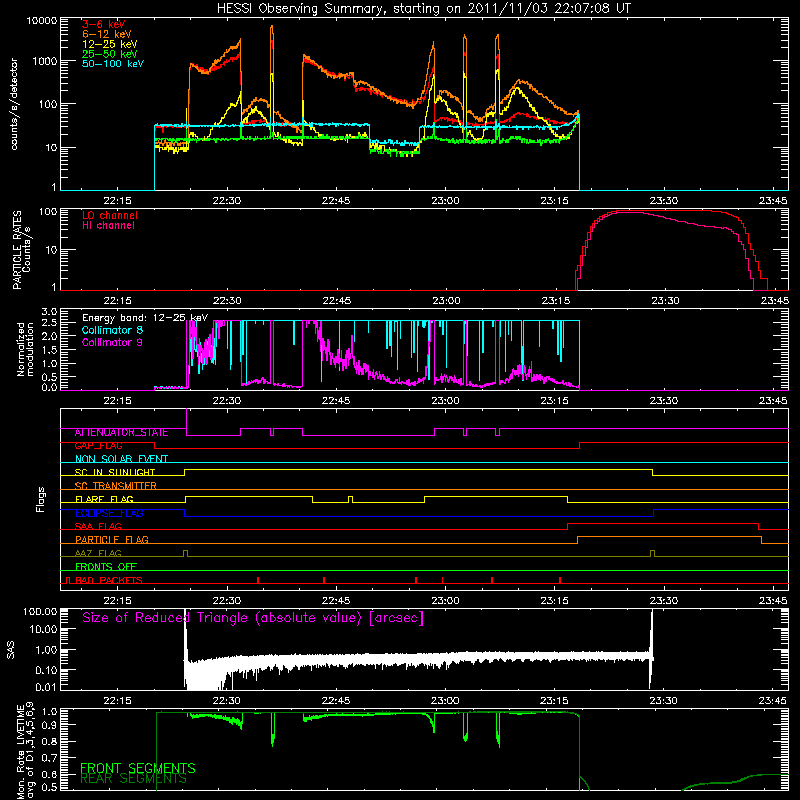Click the 23:15 tick under flags panel
This screenshot has height=800, width=800.
(x=555, y=601)
